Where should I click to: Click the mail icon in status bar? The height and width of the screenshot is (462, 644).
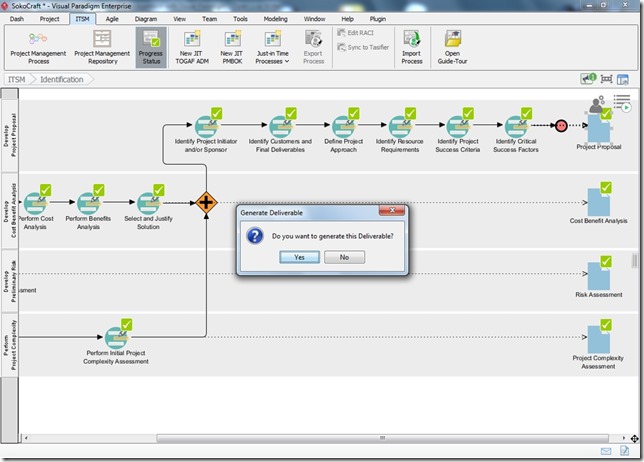606,451
